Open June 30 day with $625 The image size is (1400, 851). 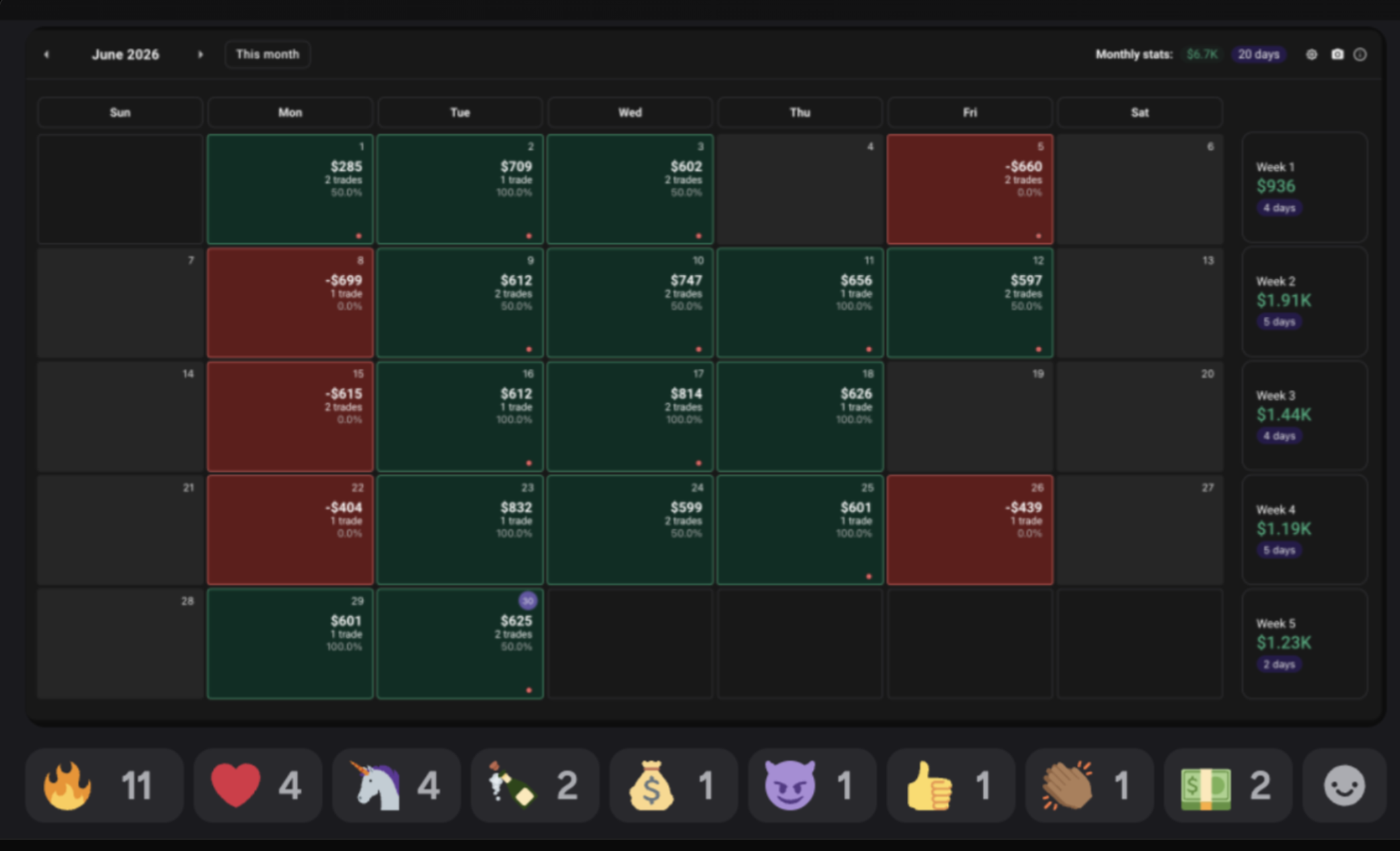point(460,644)
